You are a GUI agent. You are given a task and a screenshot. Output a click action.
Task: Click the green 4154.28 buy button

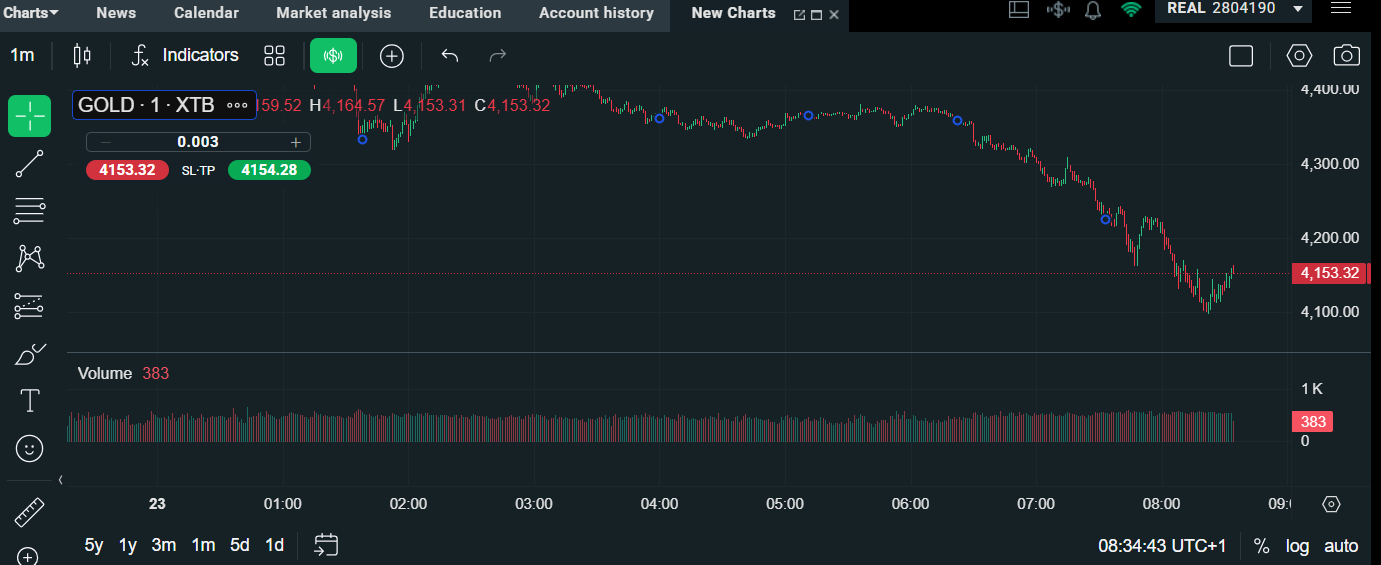(269, 170)
